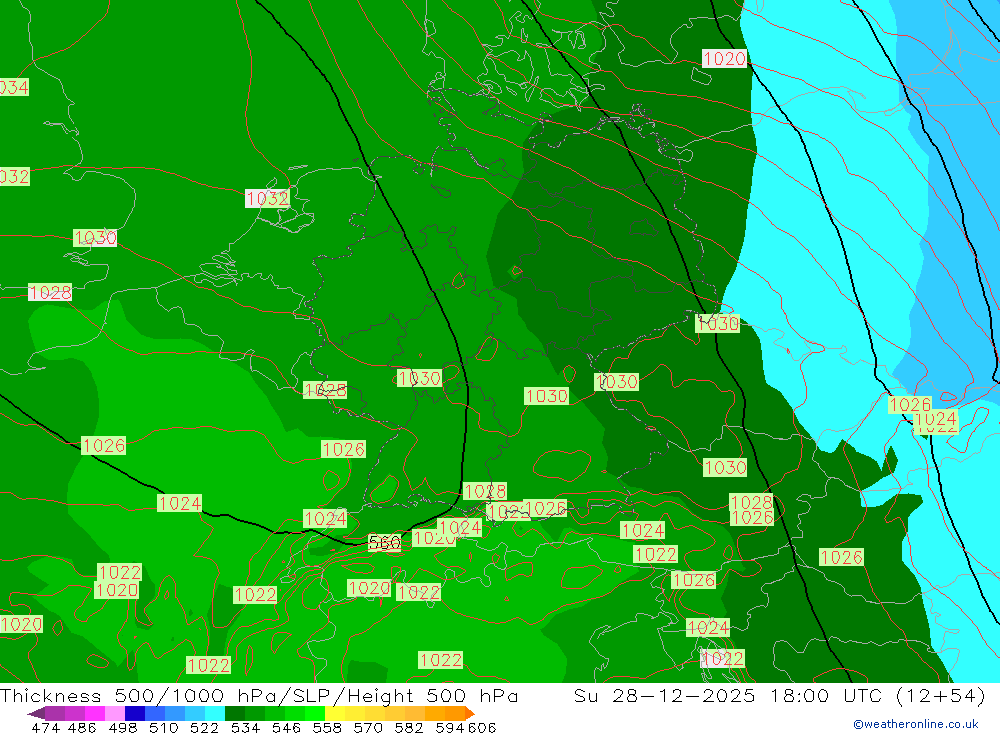Viewport: 1000px width, 733px height.
Task: Pick the light pink legend swatch near 498
Action: point(115,713)
